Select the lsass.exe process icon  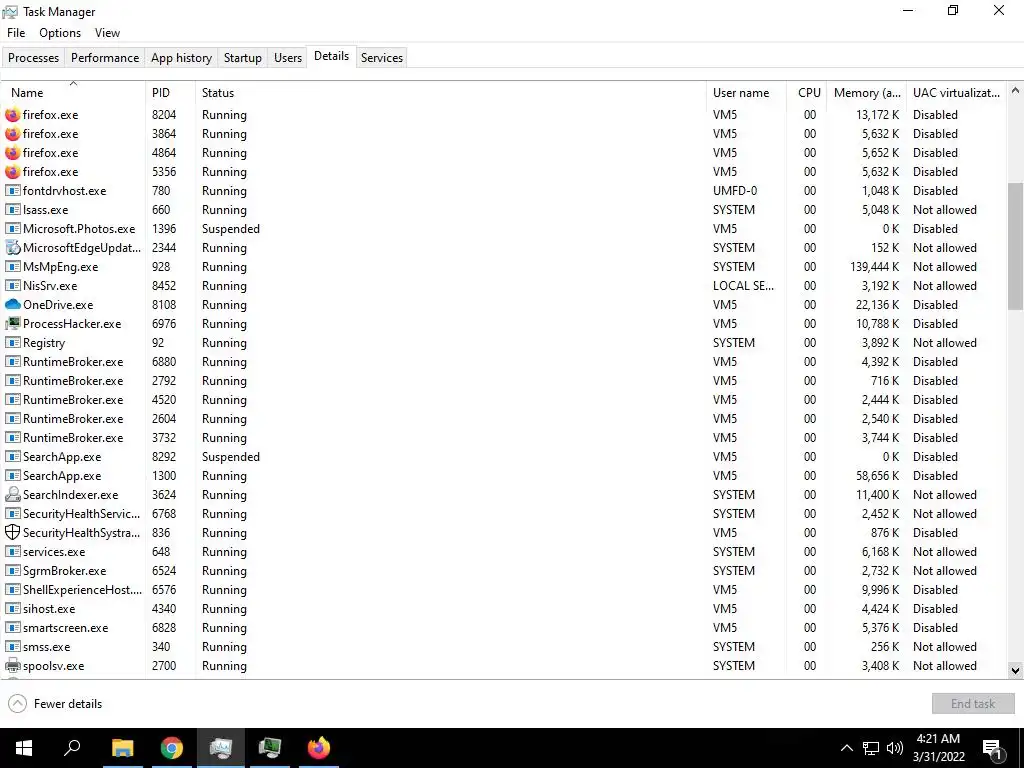12,210
